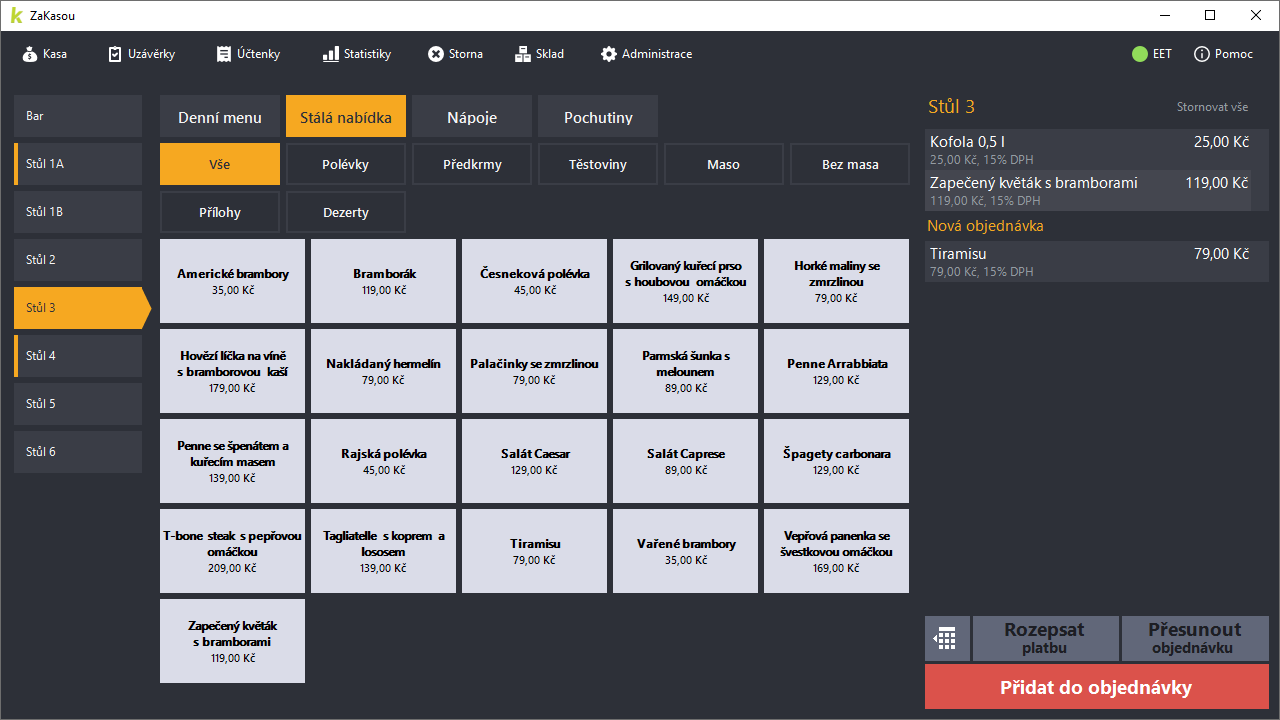Open the Kasa money bag icon
Screen dimensions: 1280x720
tap(30, 54)
